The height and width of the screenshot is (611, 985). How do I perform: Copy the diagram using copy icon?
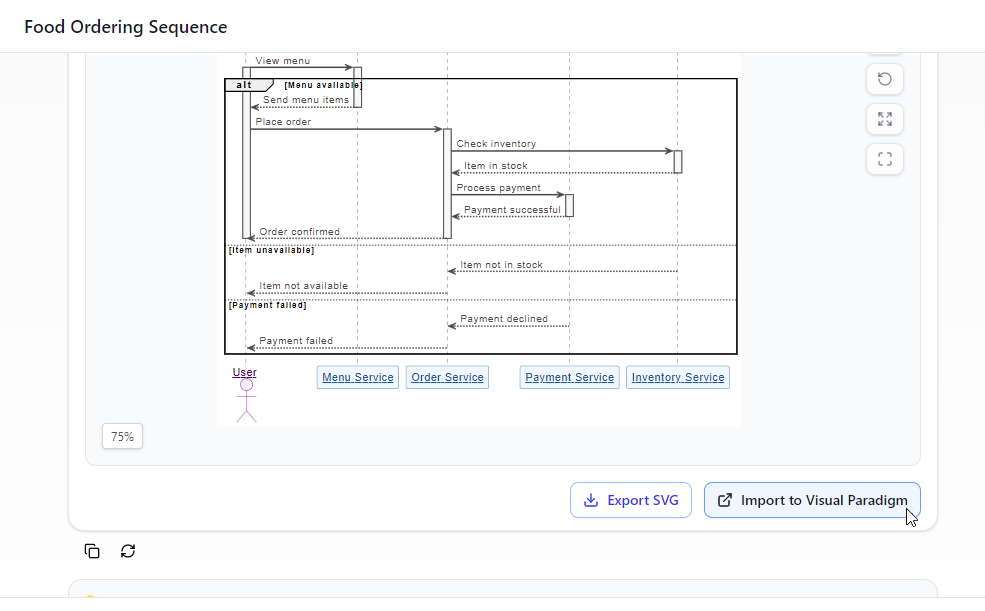(x=91, y=551)
